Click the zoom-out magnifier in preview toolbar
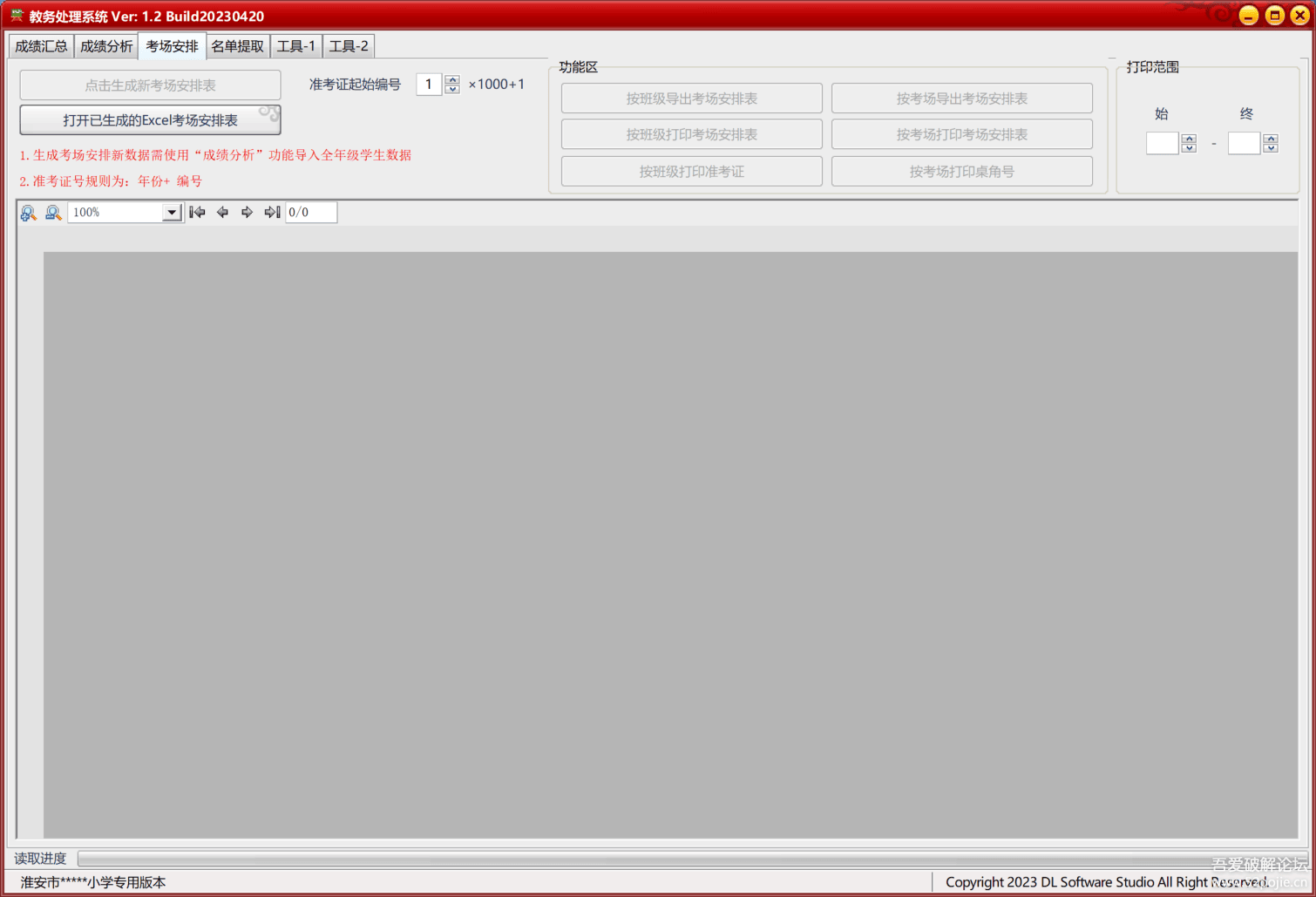The height and width of the screenshot is (897, 1316). click(x=53, y=213)
